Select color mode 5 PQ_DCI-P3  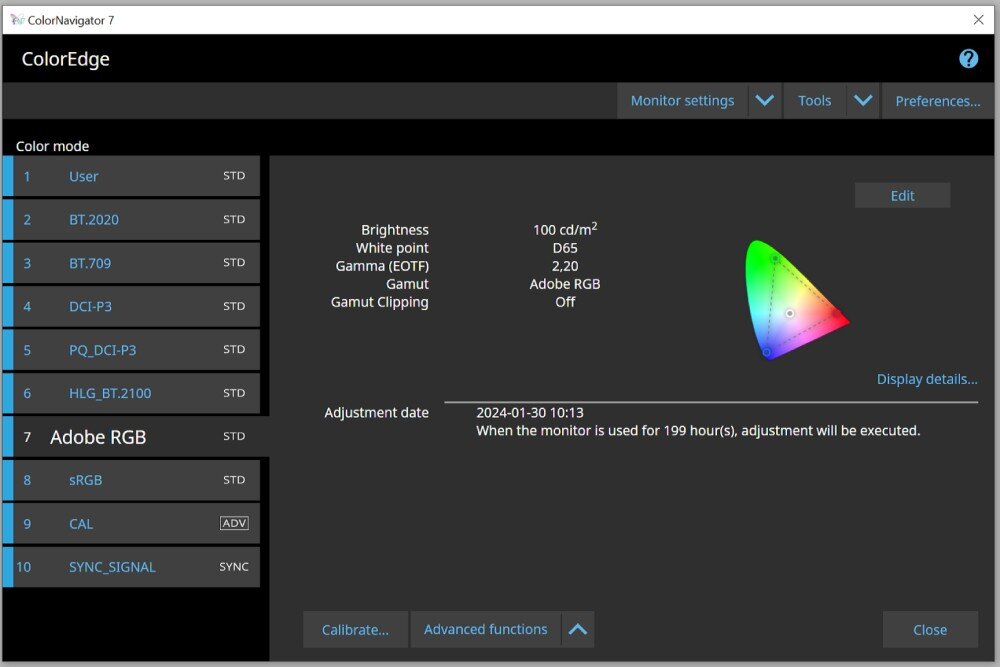click(131, 349)
